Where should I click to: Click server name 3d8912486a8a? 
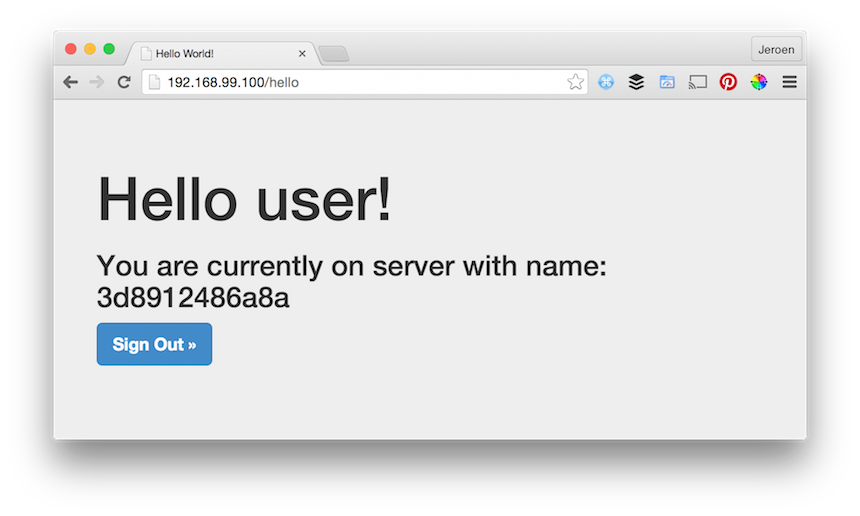[x=193, y=298]
